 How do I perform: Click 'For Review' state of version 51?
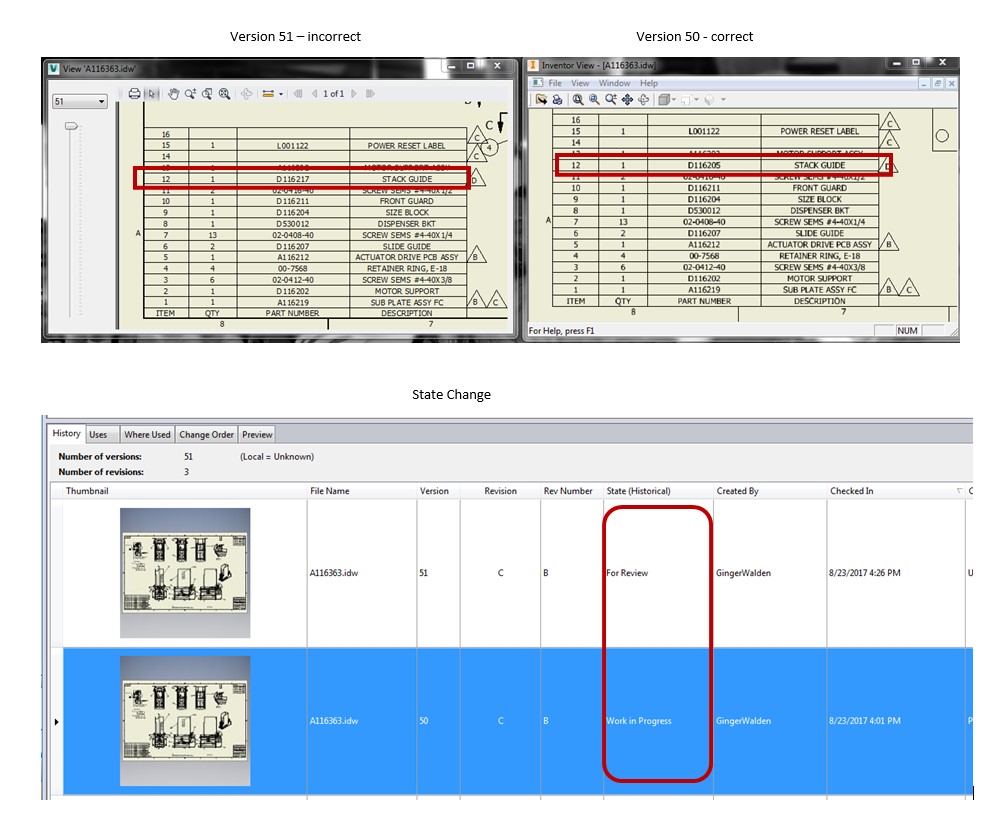(627, 573)
